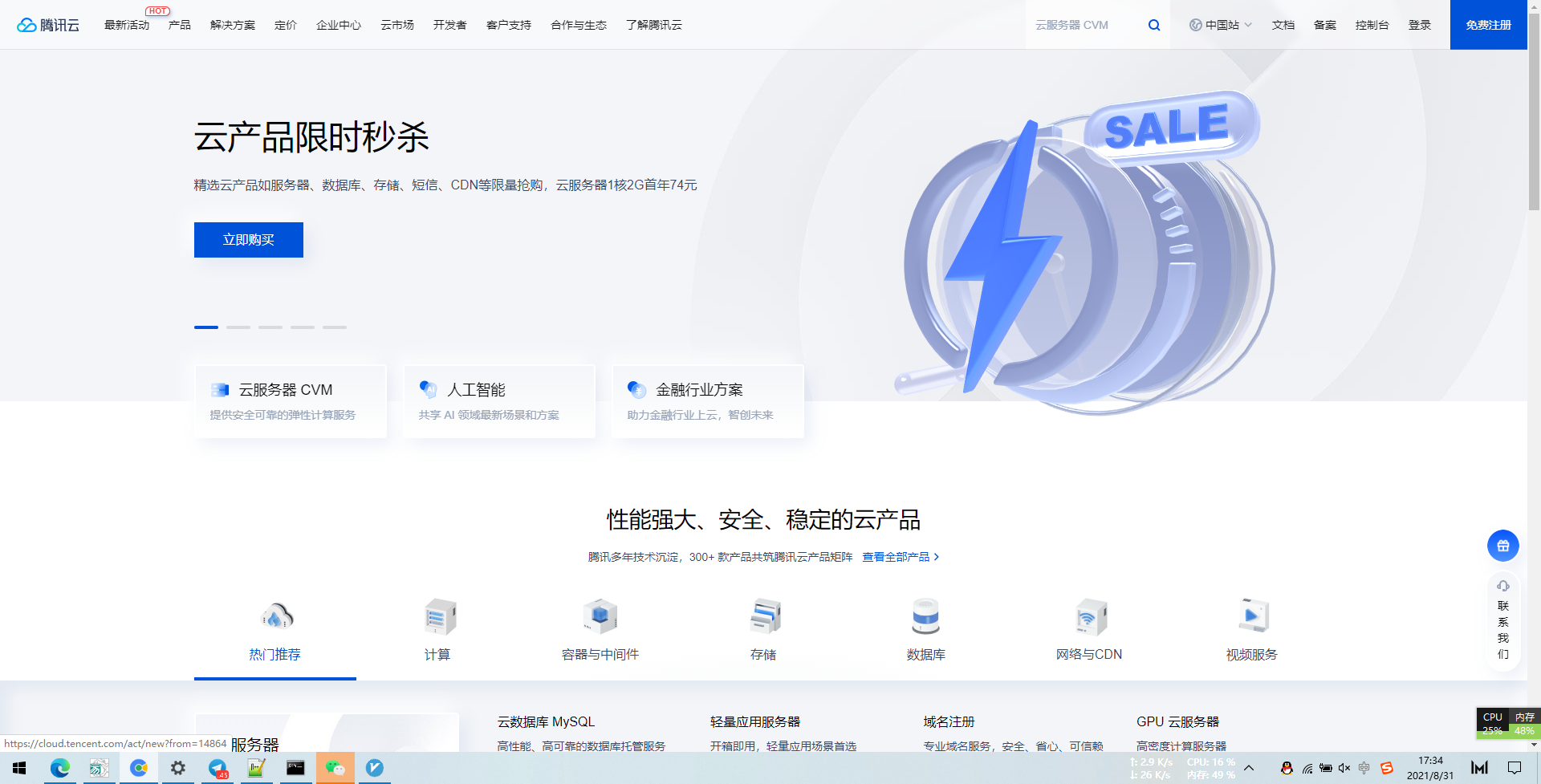Click the 立即购买 button
The width and height of the screenshot is (1541, 784).
point(249,240)
